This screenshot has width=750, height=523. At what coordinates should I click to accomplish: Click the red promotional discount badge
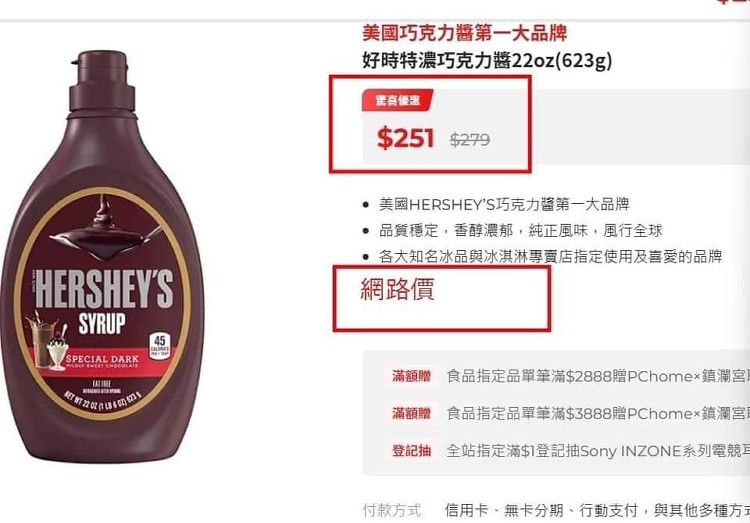tap(397, 100)
